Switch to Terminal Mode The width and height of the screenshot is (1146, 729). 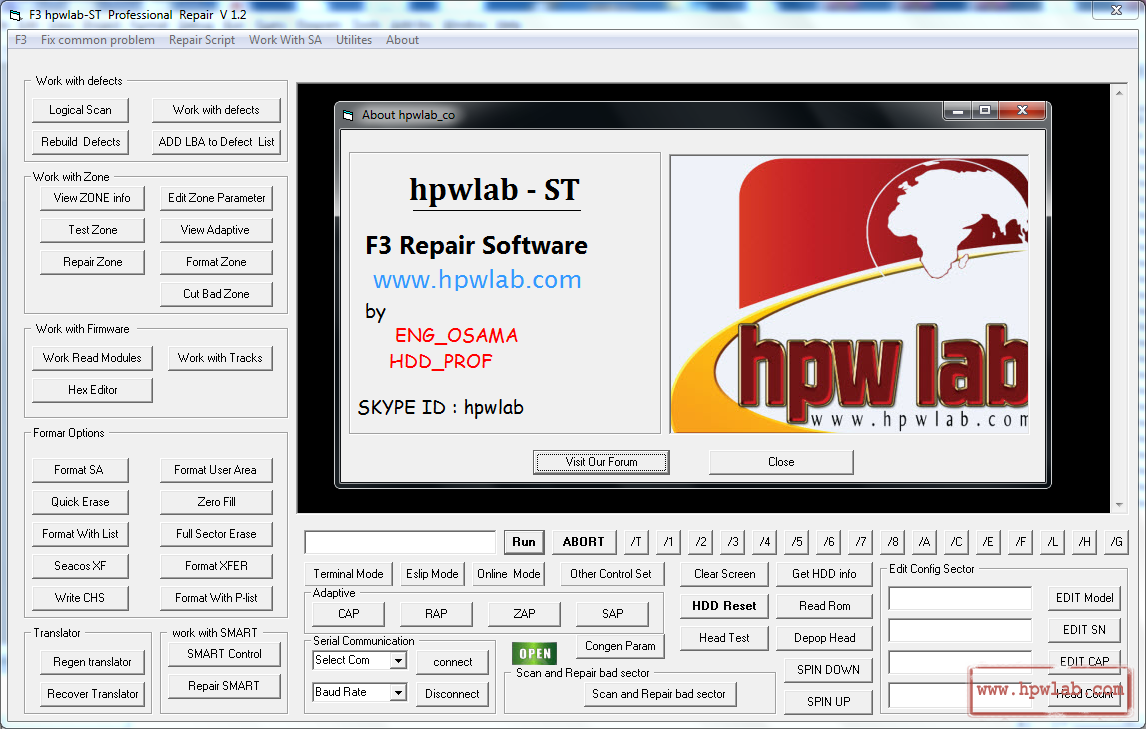pos(348,574)
